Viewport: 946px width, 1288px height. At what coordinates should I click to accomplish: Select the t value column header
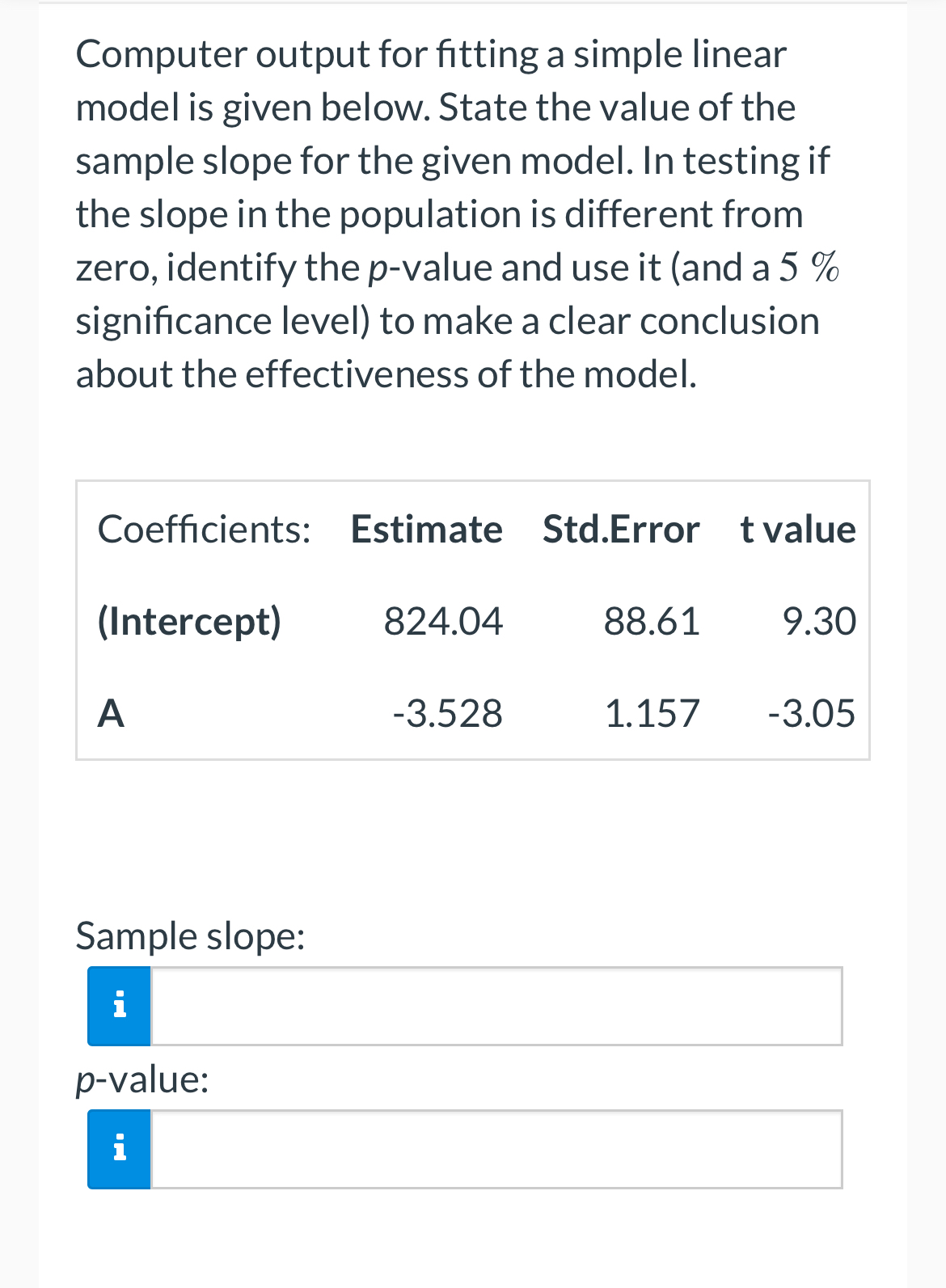798,530
